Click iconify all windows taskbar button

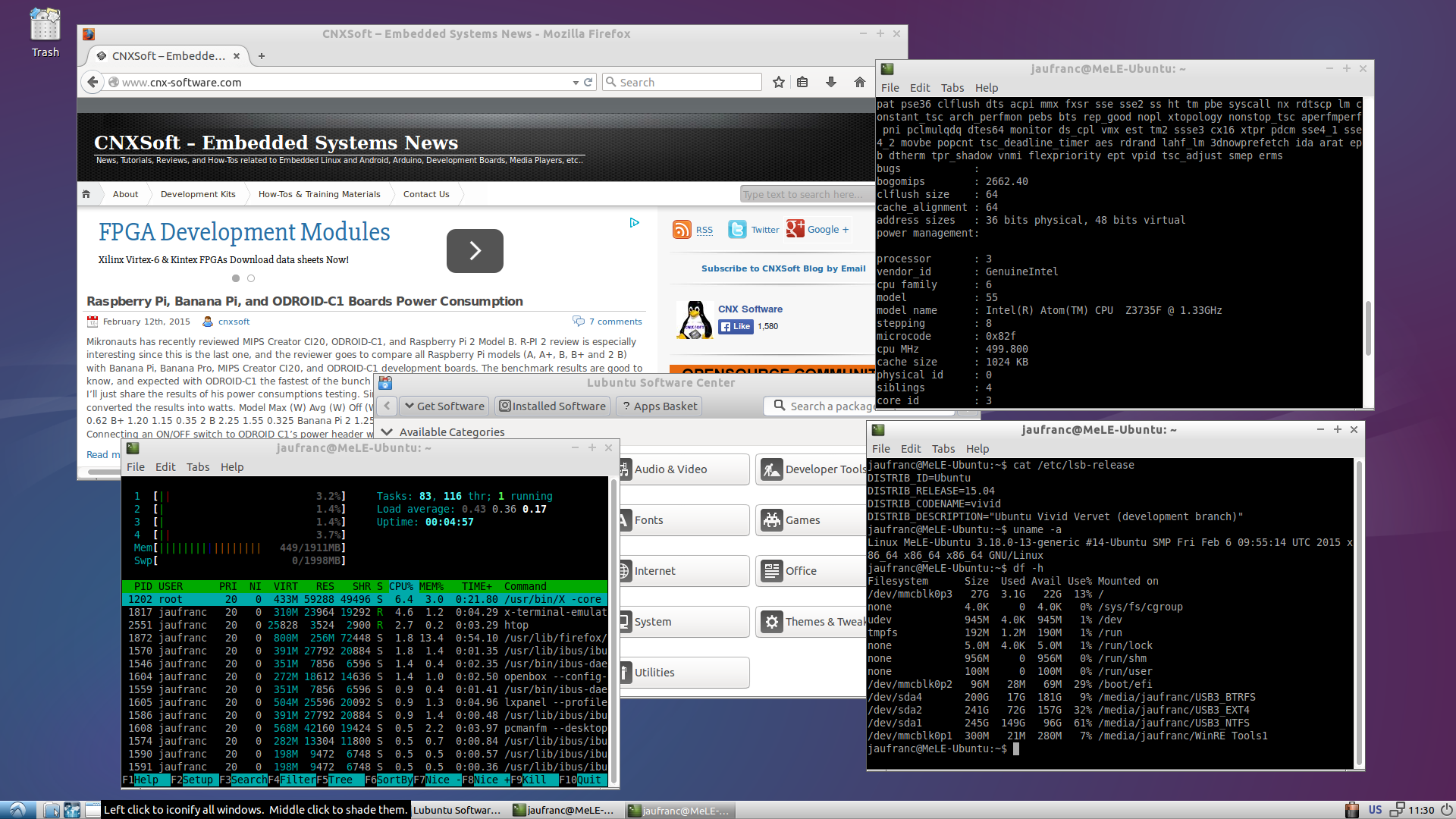93,810
